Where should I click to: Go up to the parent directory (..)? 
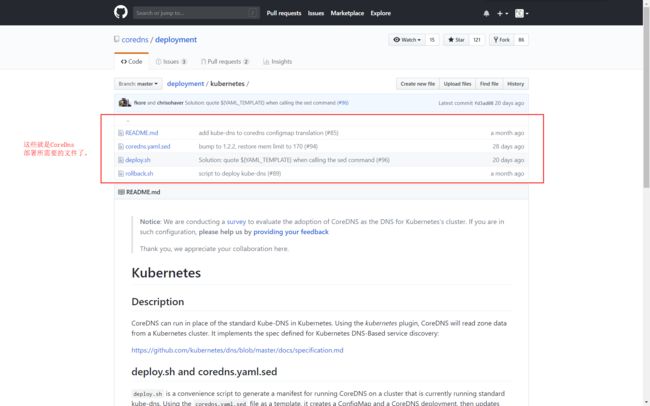[x=128, y=121]
